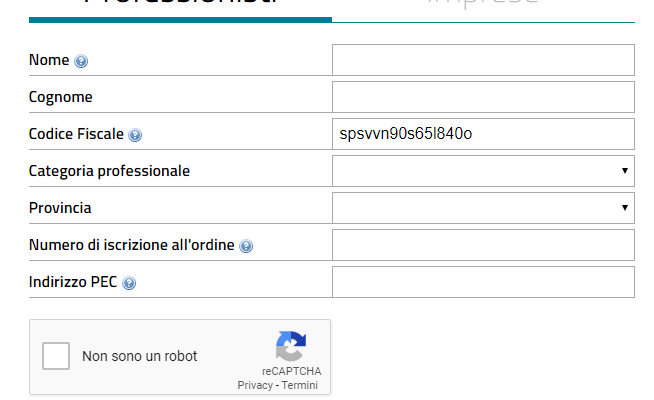Click help icon beside Numero di iscrizione all'ordine

tap(246, 246)
